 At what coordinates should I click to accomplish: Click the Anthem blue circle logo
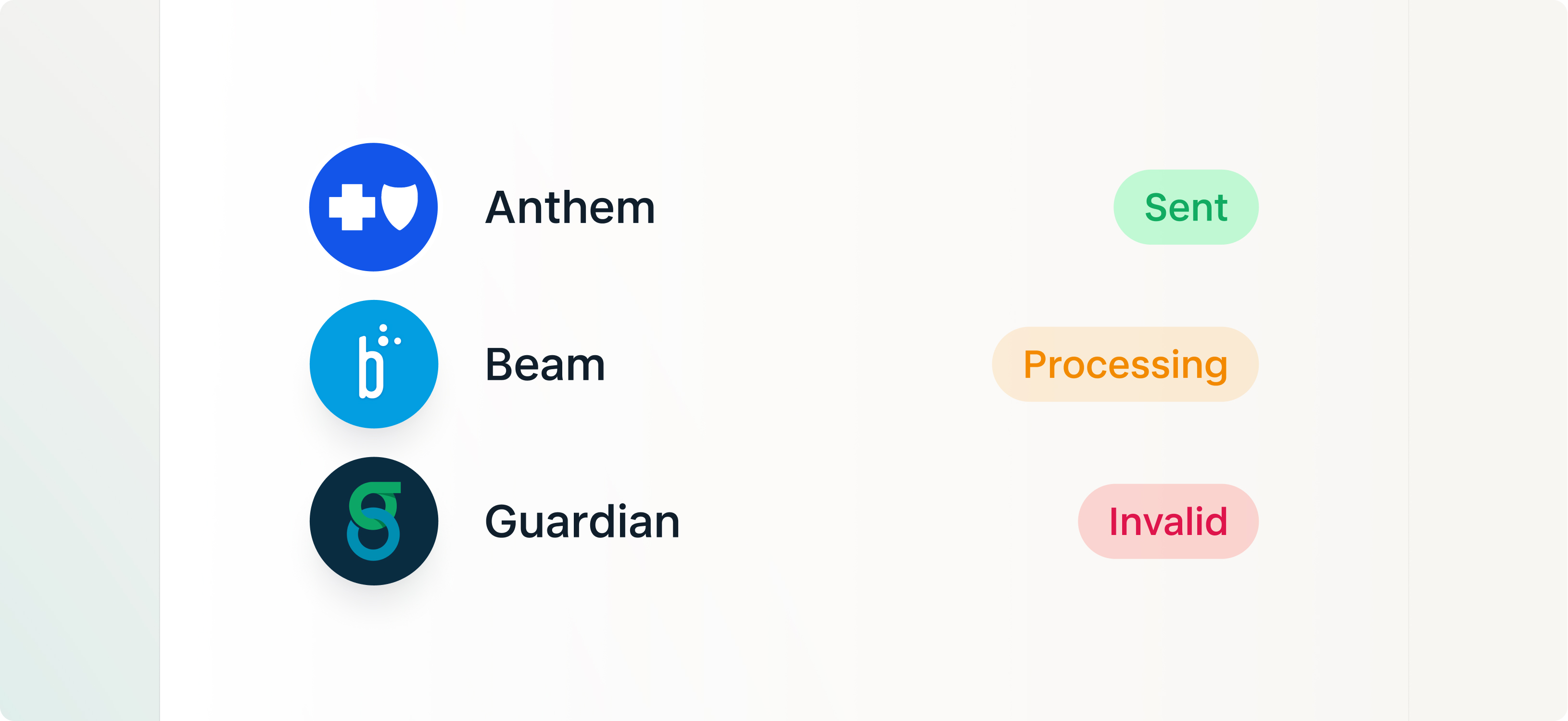(373, 207)
